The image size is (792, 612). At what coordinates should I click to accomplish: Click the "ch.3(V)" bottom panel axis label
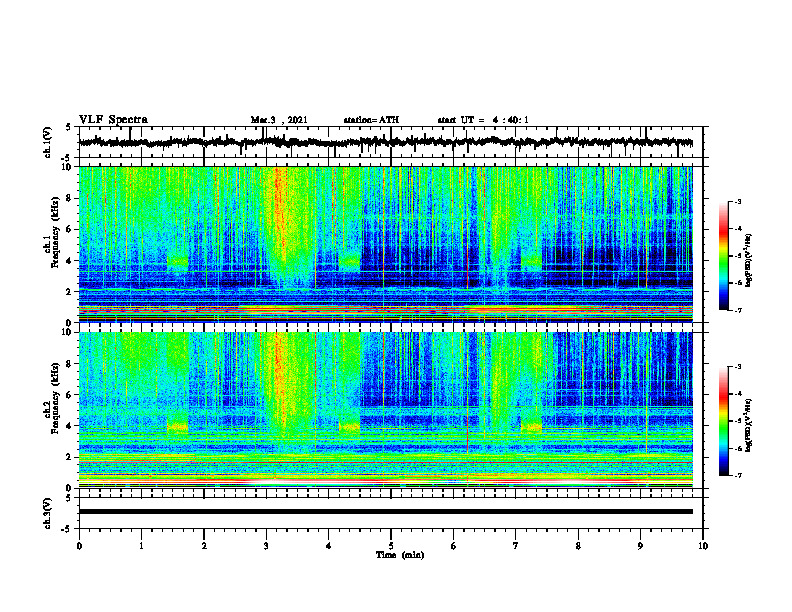point(48,513)
